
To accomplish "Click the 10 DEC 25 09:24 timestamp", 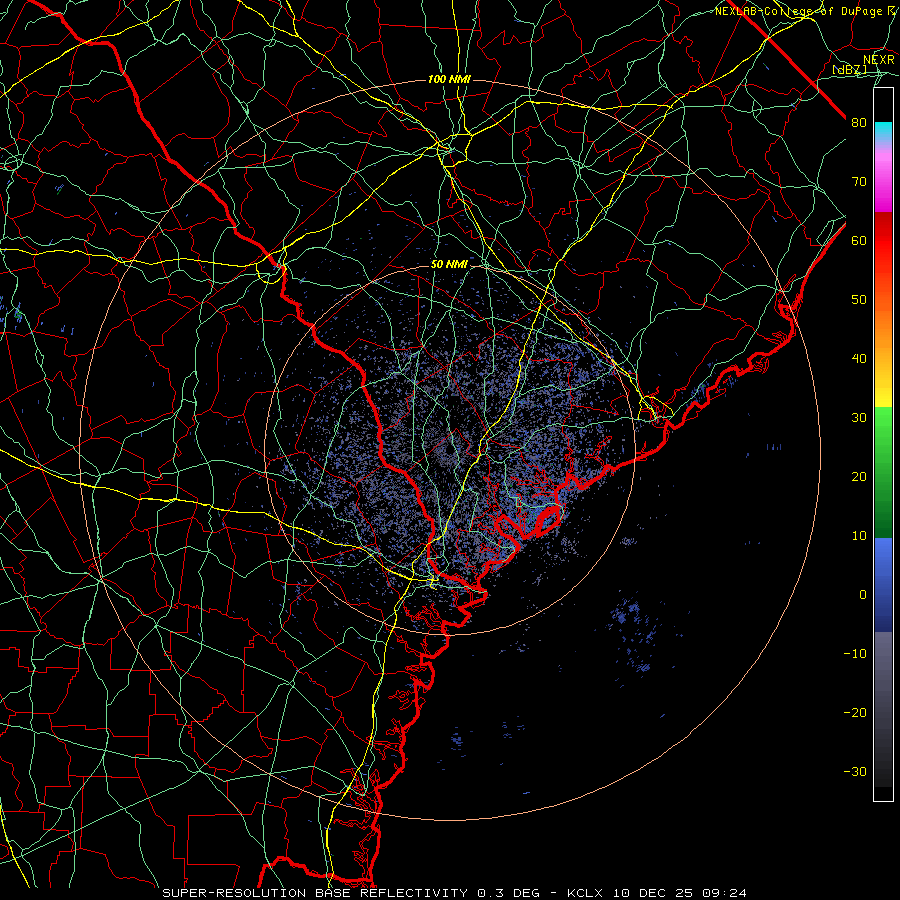I will pos(680,893).
